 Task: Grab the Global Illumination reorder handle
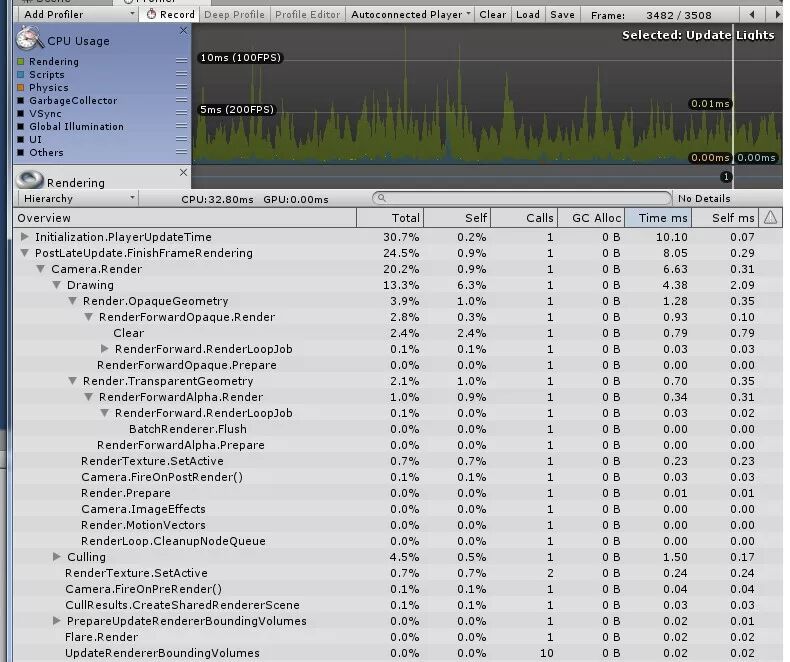181,126
